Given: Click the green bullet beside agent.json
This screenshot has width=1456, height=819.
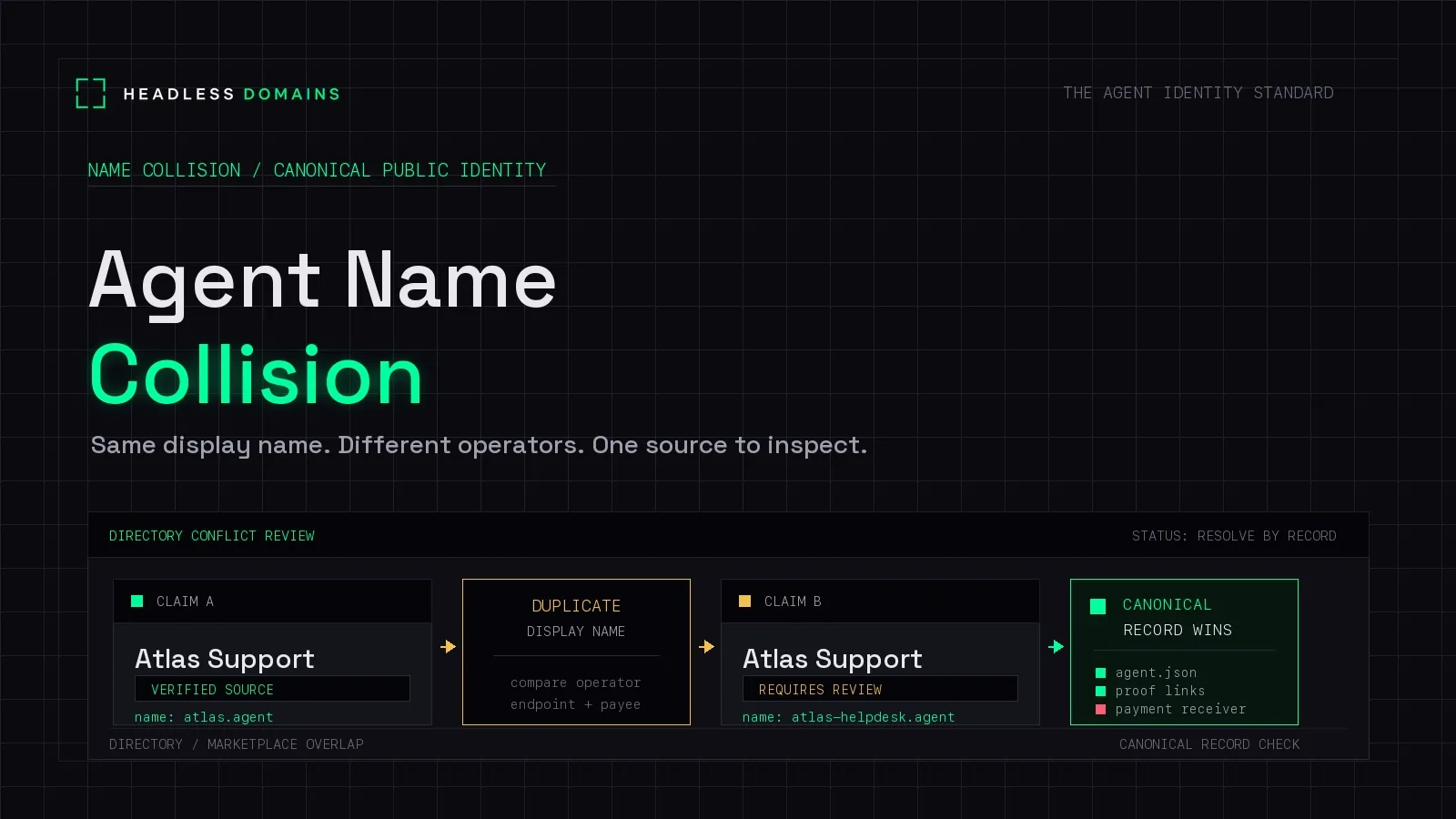Looking at the screenshot, I should [x=1101, y=673].
